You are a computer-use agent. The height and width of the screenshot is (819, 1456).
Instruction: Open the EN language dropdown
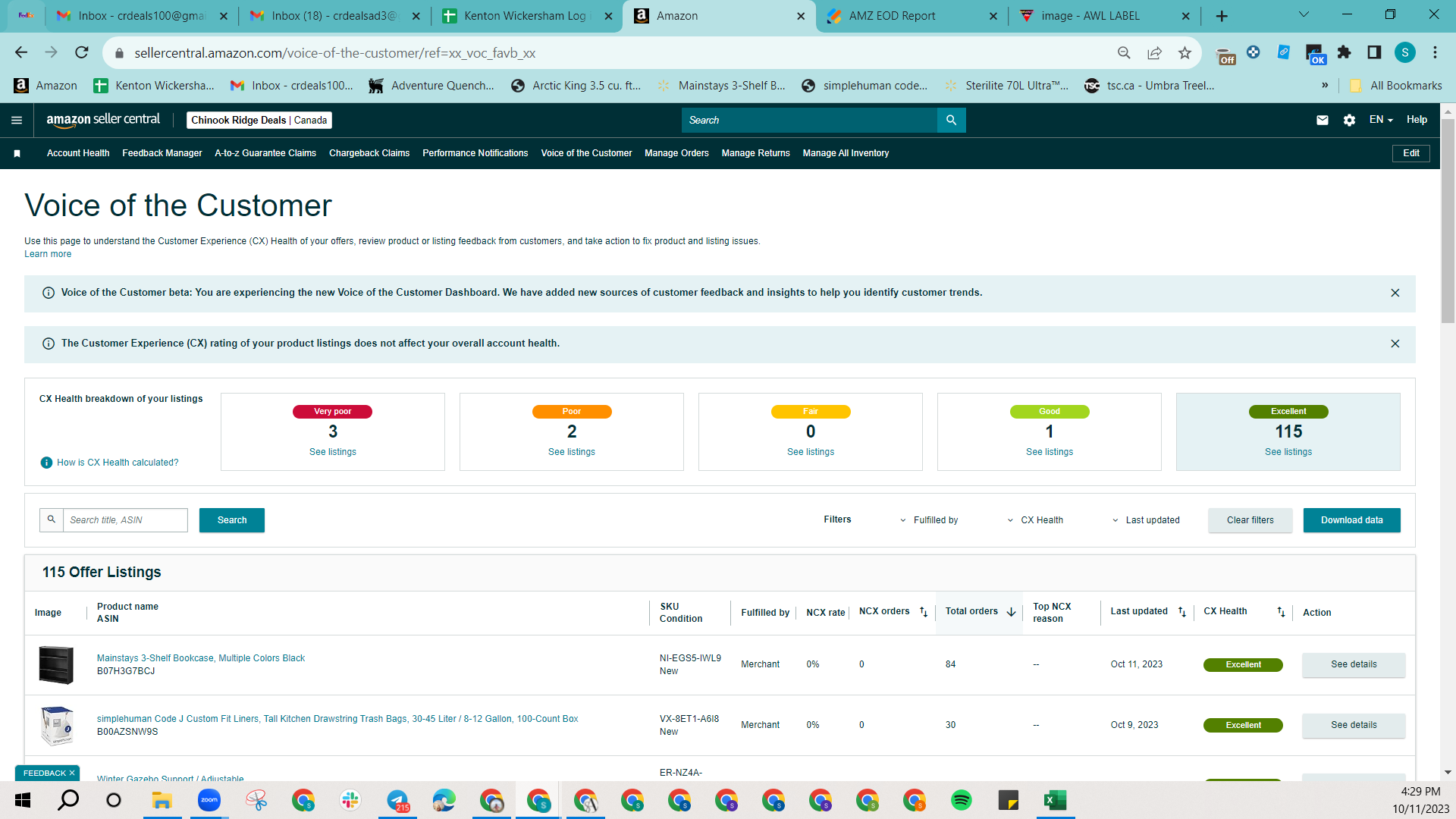pyautogui.click(x=1381, y=120)
